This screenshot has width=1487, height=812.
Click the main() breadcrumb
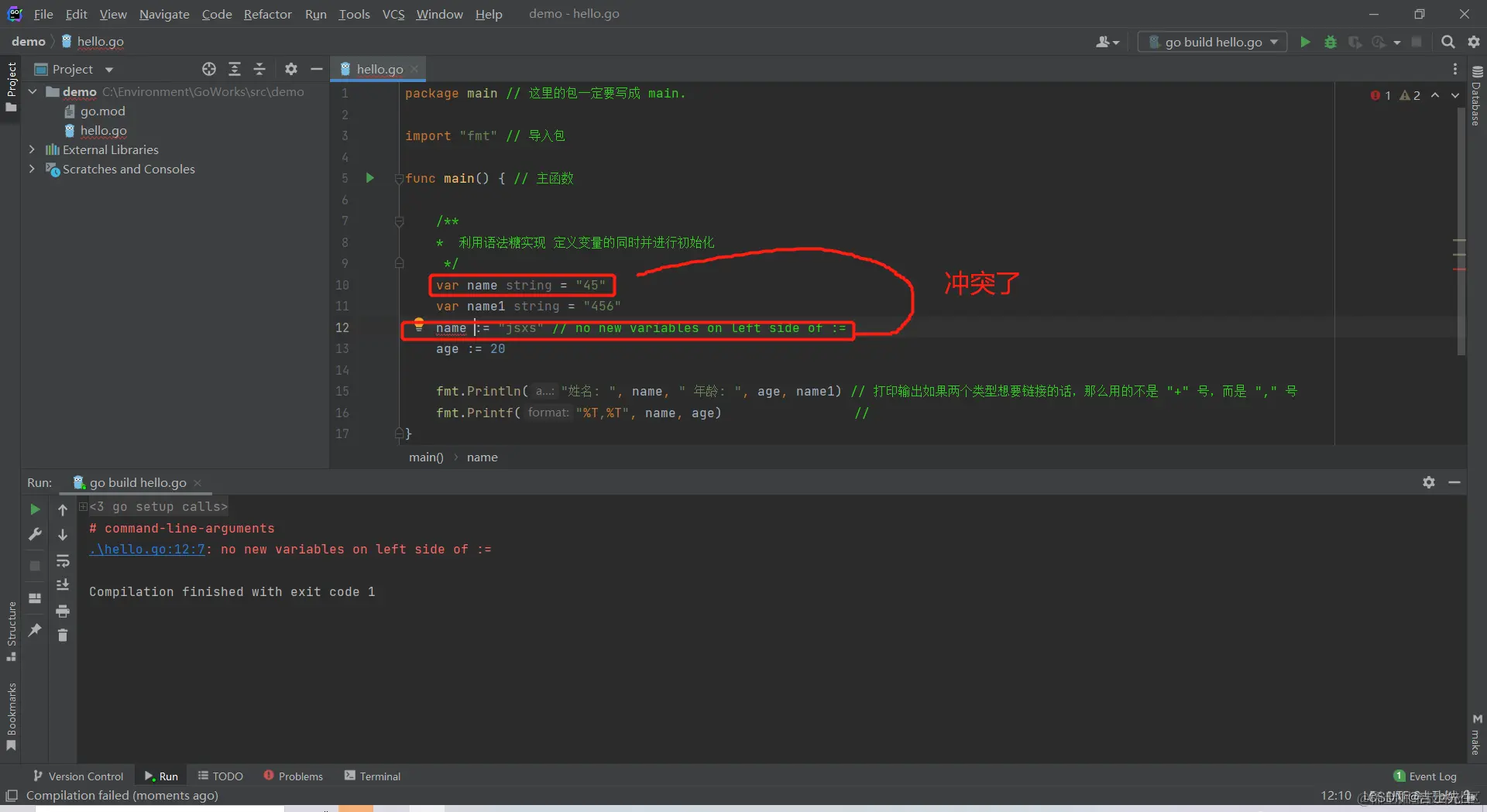coord(426,457)
